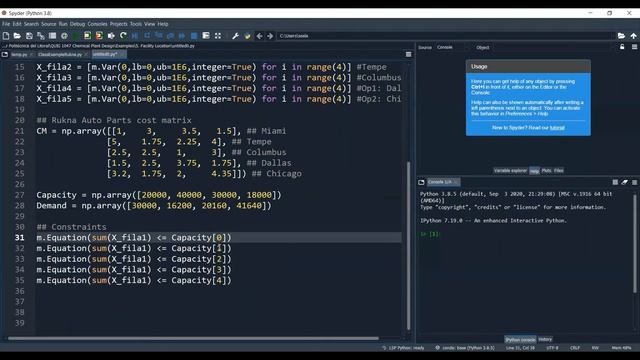640x360 pixels.
Task: Re-run the last script
Action: (123, 36)
